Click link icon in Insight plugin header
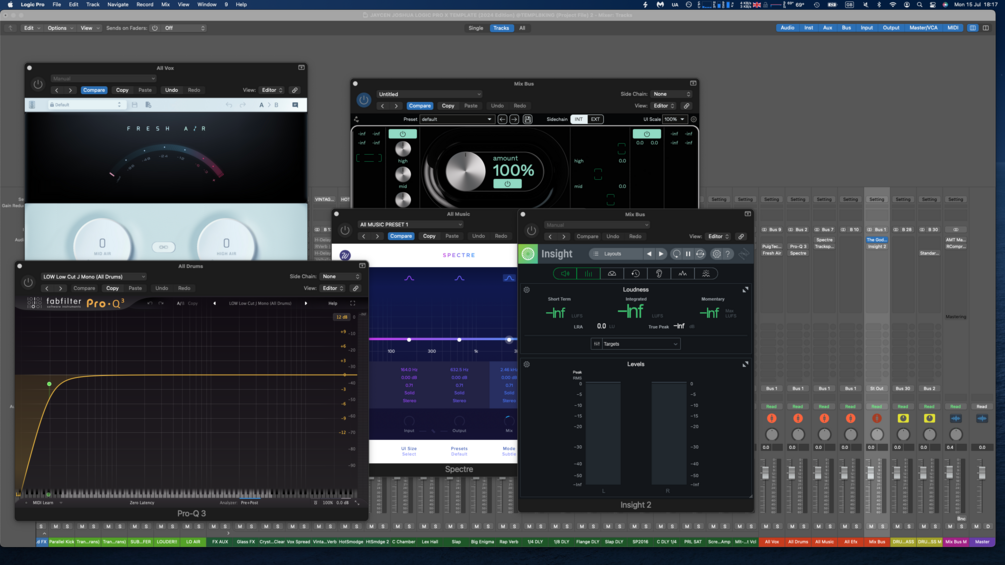 click(x=741, y=236)
